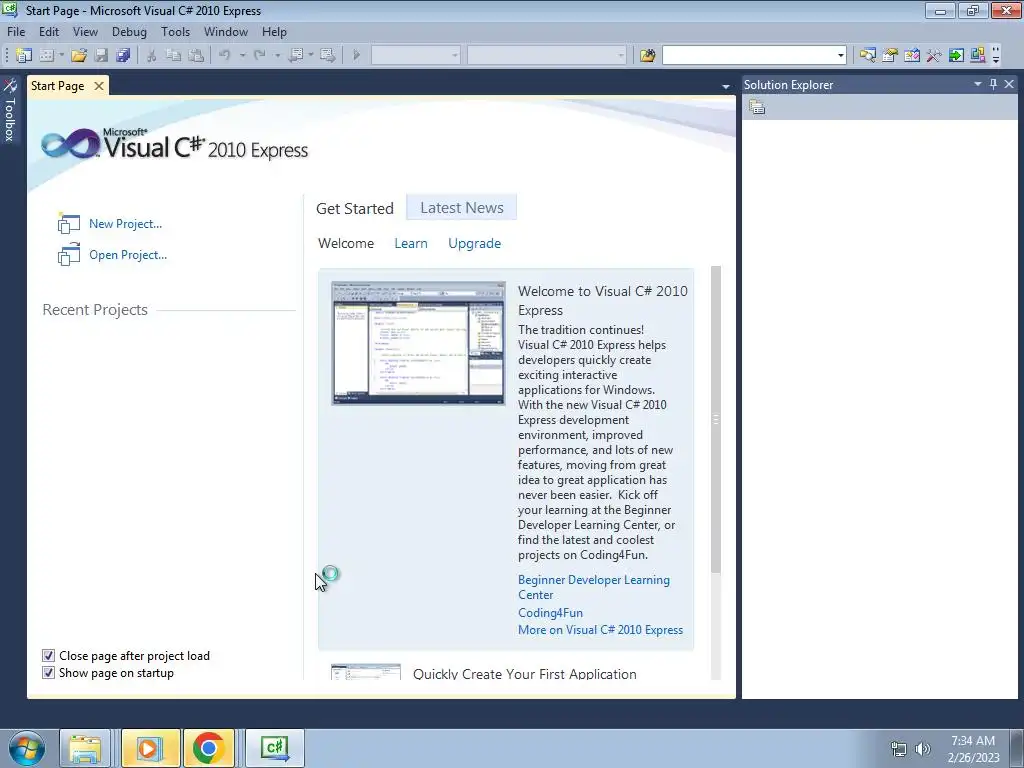Open the Debug menu
This screenshot has height=768, width=1024.
tap(129, 31)
